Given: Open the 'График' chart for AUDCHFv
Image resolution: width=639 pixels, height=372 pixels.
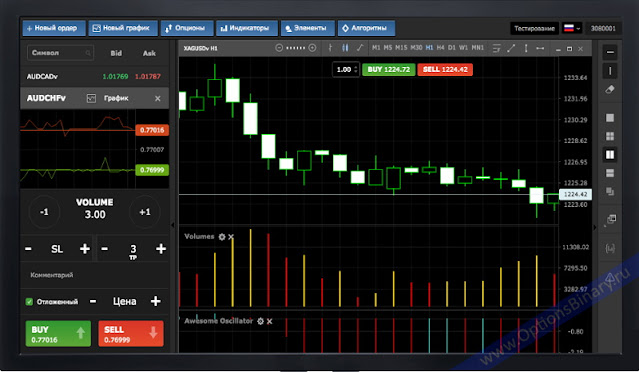Looking at the screenshot, I should click(116, 98).
